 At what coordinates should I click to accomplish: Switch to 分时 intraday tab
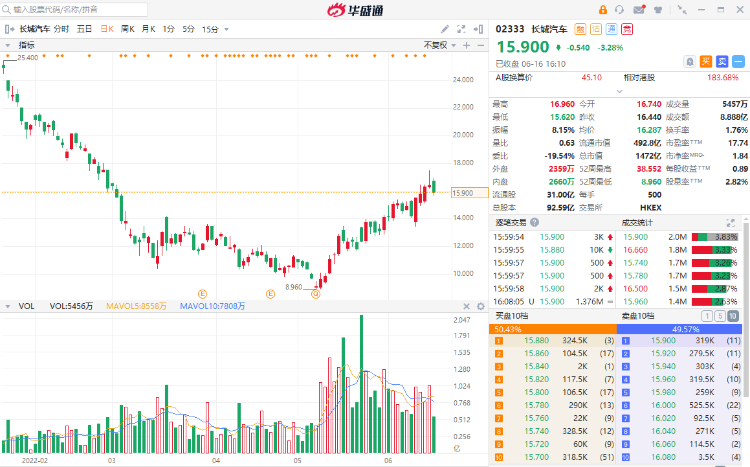[x=61, y=29]
